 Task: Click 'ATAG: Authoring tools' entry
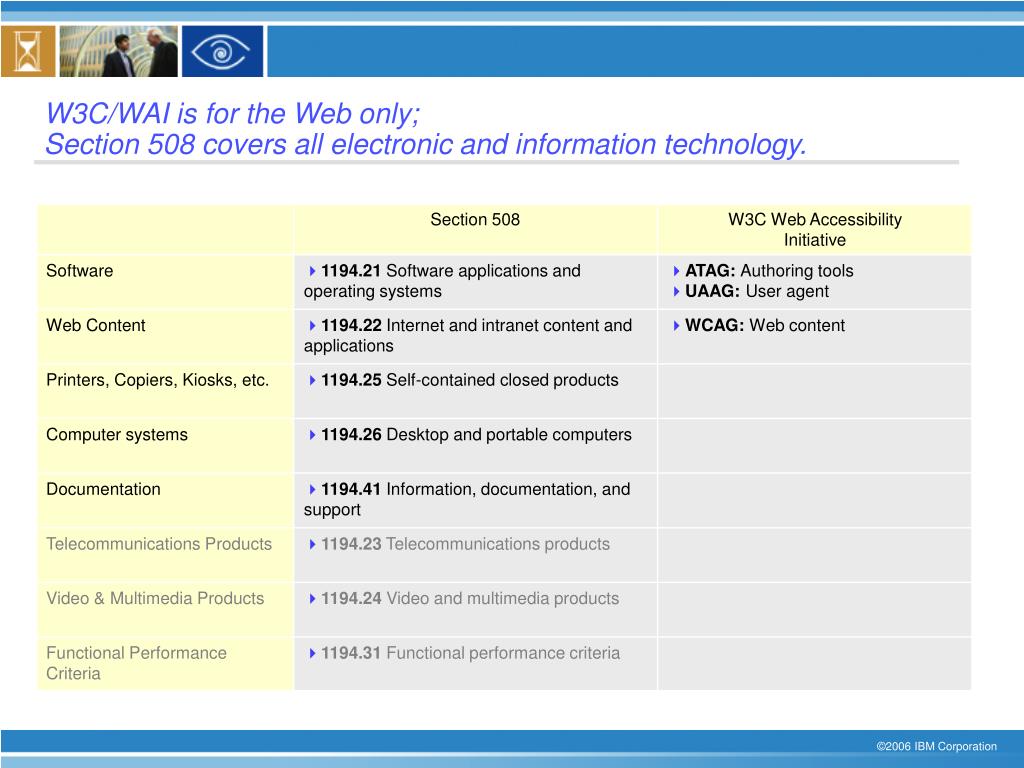point(769,271)
